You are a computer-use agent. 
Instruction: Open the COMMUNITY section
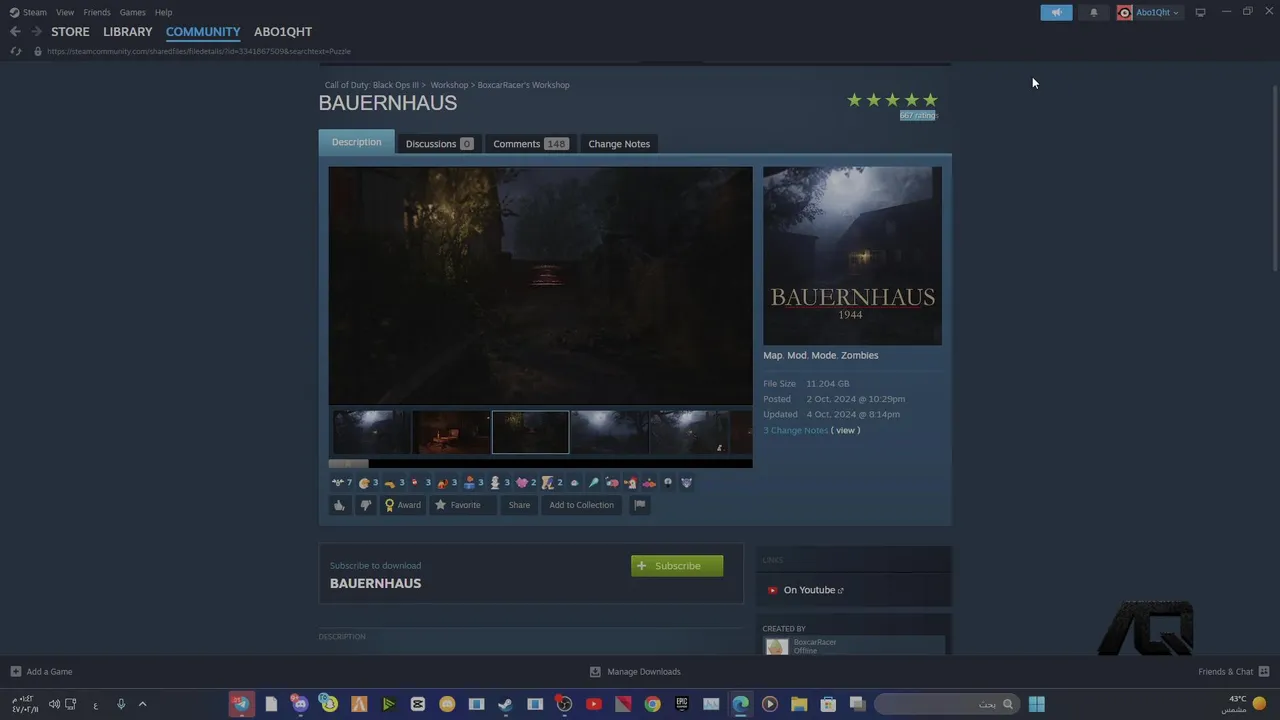tap(203, 32)
